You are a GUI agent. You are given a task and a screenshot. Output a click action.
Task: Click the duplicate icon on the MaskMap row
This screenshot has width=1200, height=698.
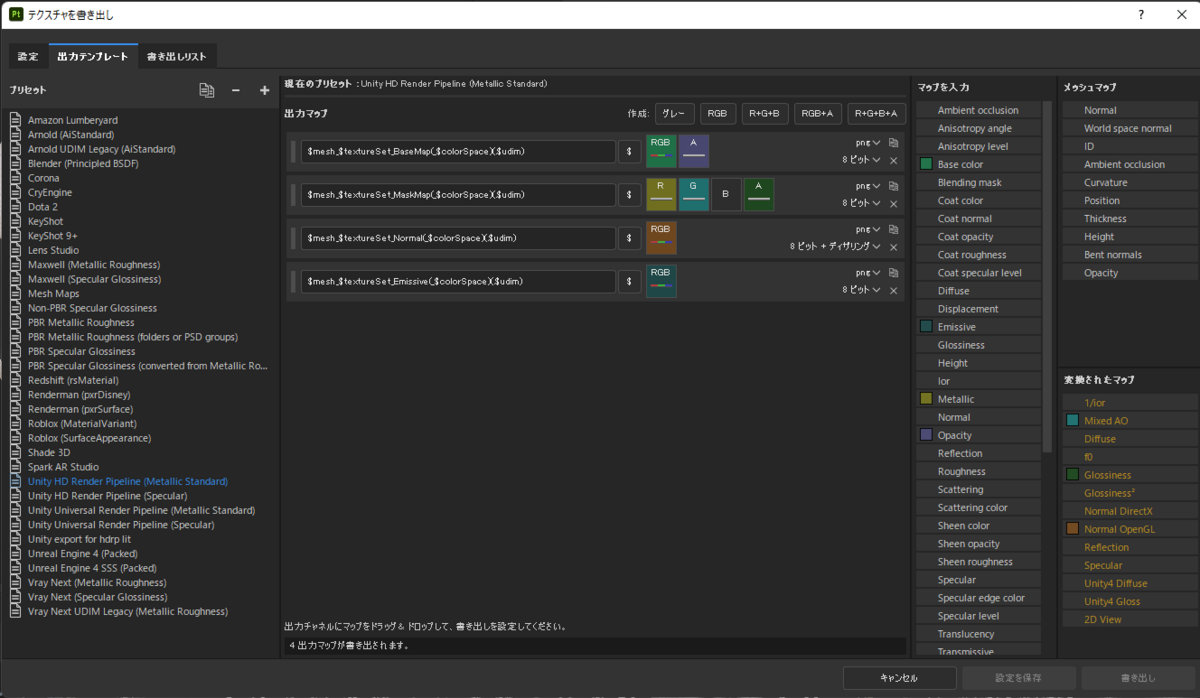click(x=893, y=186)
